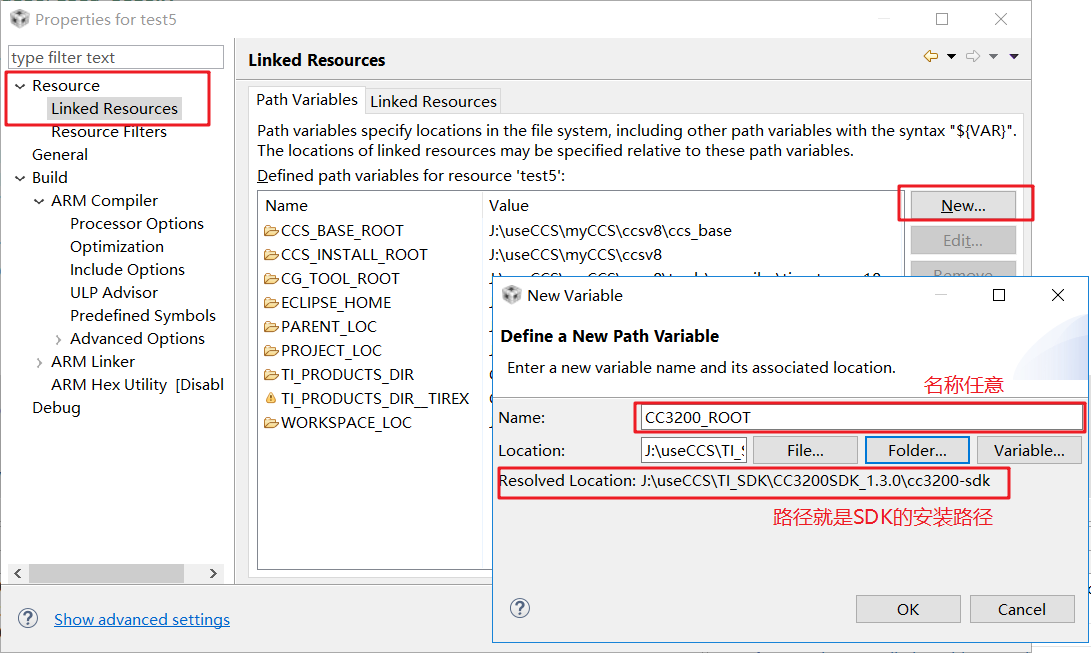Open Show advanced settings link

[142, 619]
